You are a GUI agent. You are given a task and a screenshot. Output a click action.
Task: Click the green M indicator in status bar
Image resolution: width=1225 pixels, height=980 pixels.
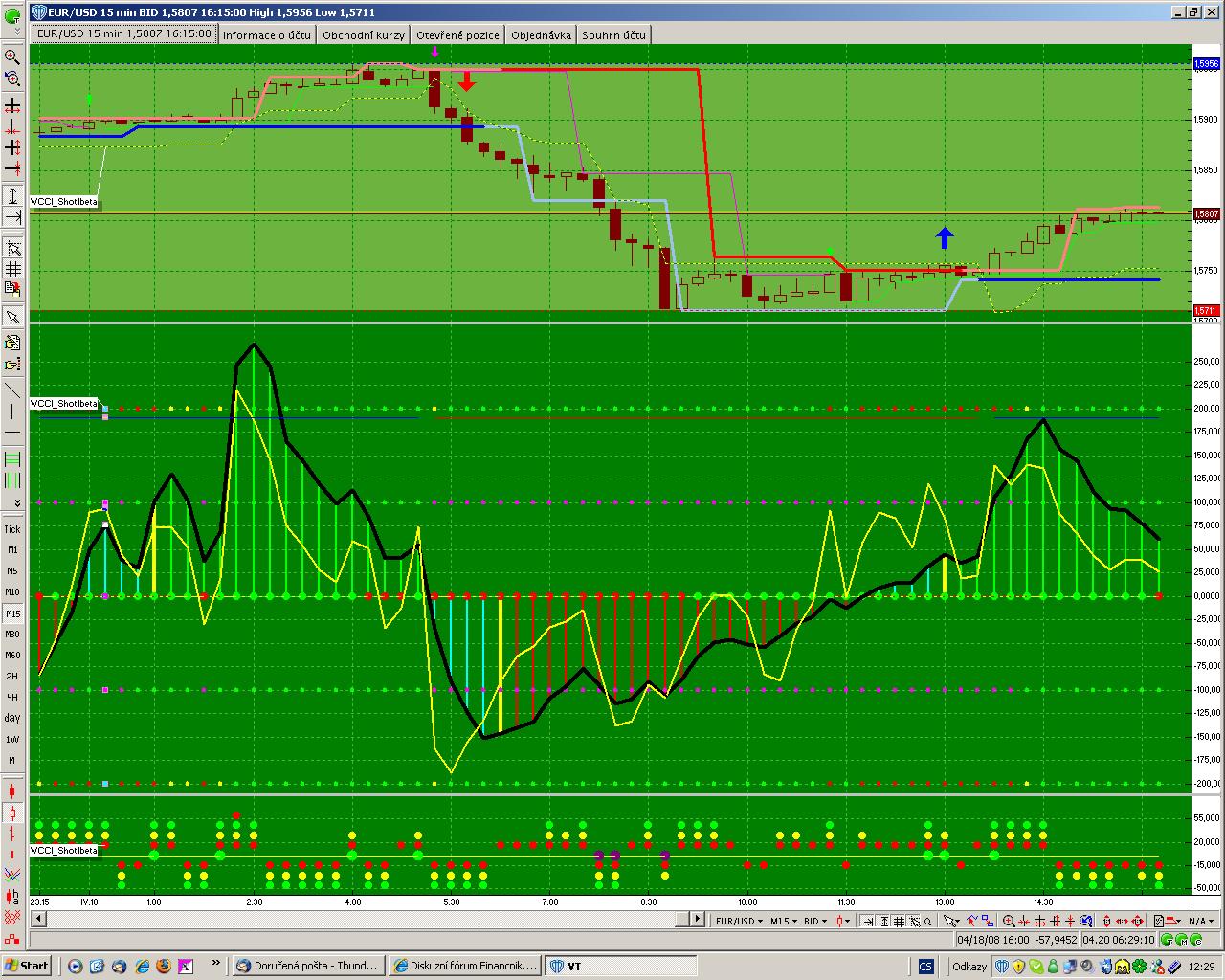[1181, 940]
